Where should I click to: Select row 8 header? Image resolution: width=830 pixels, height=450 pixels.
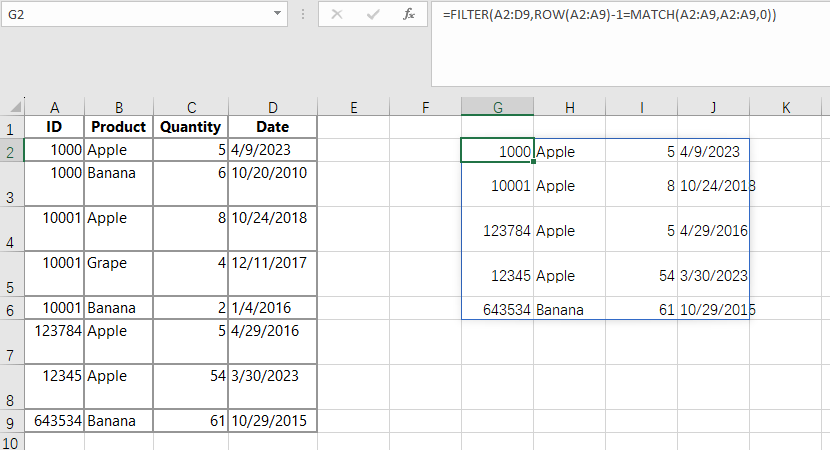click(x=12, y=387)
